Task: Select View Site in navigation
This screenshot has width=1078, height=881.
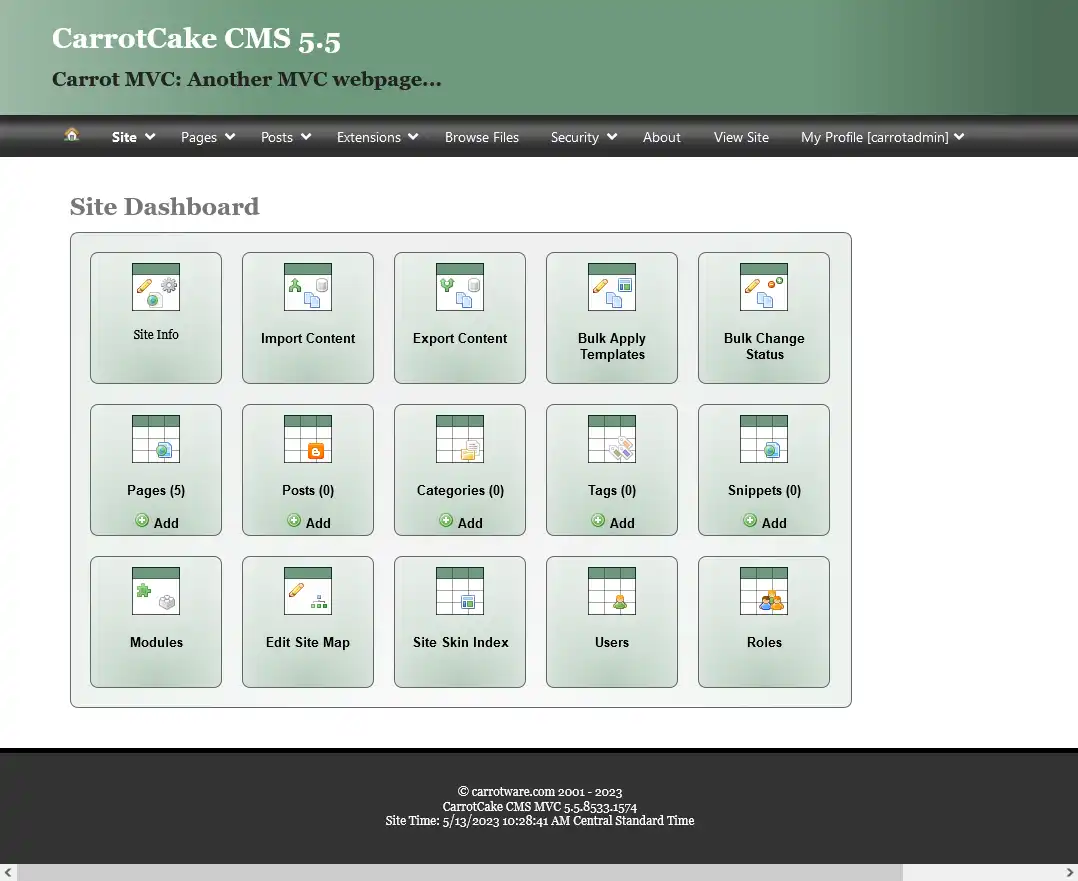Action: 741,138
